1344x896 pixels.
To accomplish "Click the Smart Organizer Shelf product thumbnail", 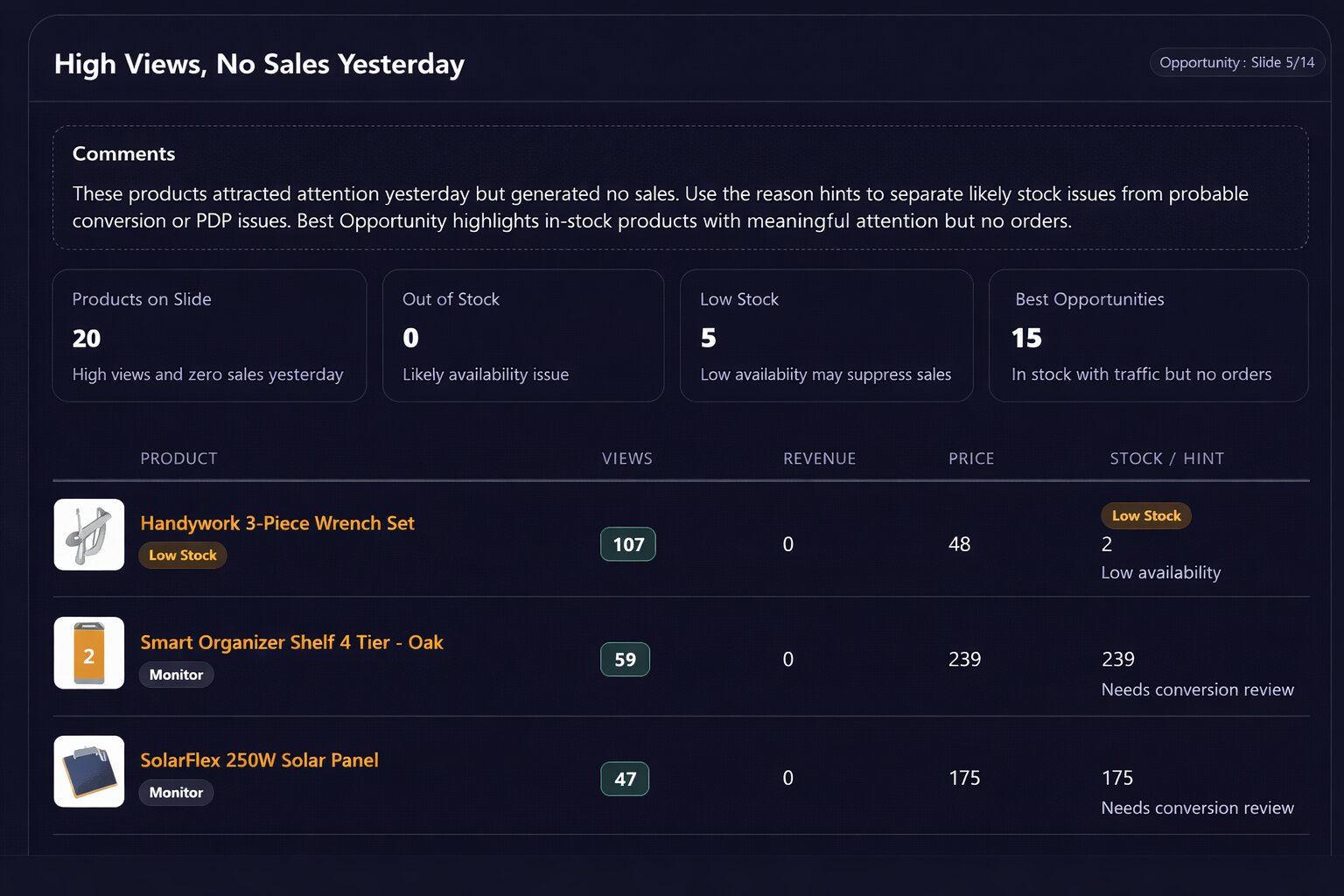I will pos(89,653).
